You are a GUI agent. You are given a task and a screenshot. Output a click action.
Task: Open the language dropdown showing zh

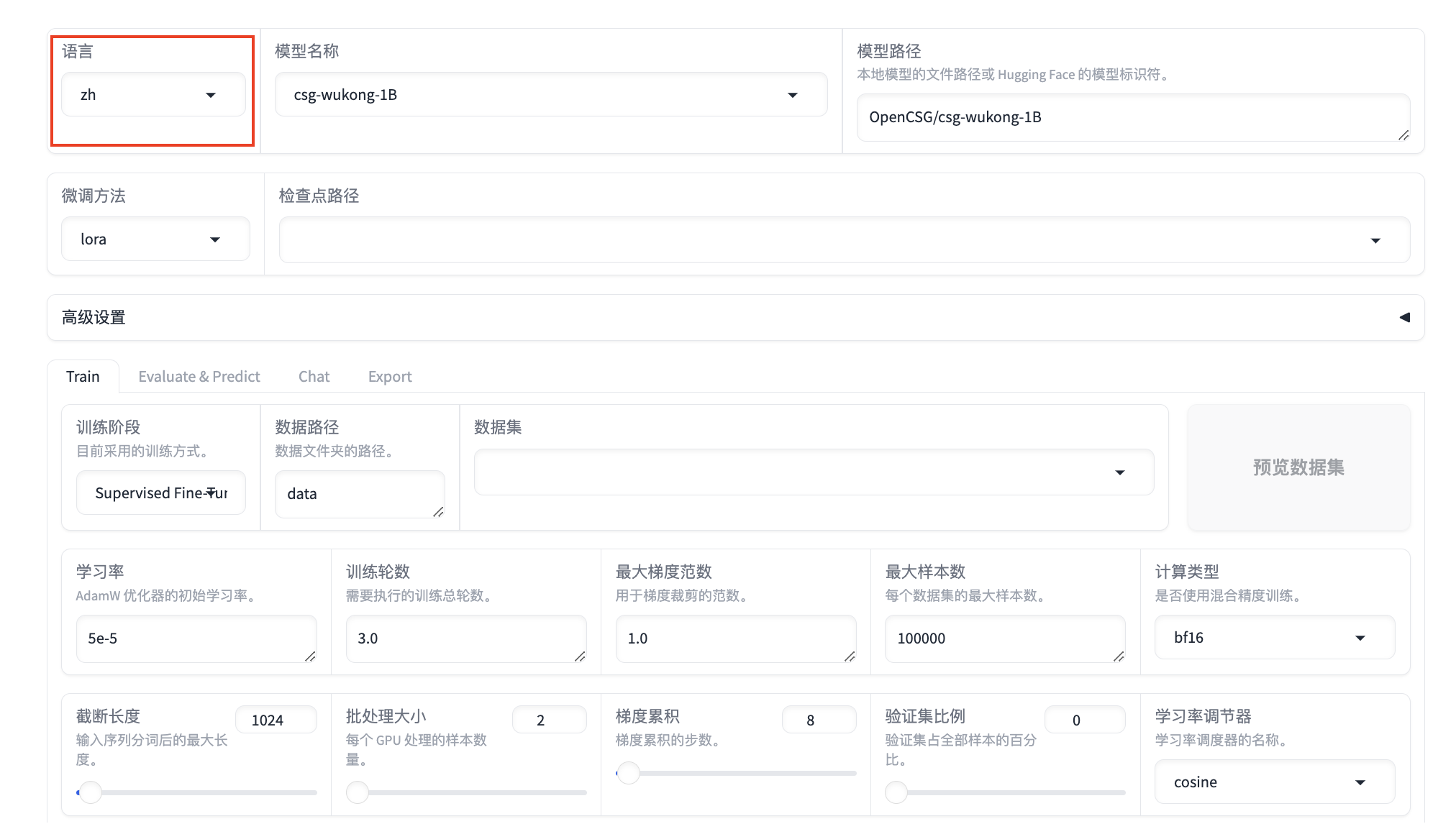tap(153, 95)
